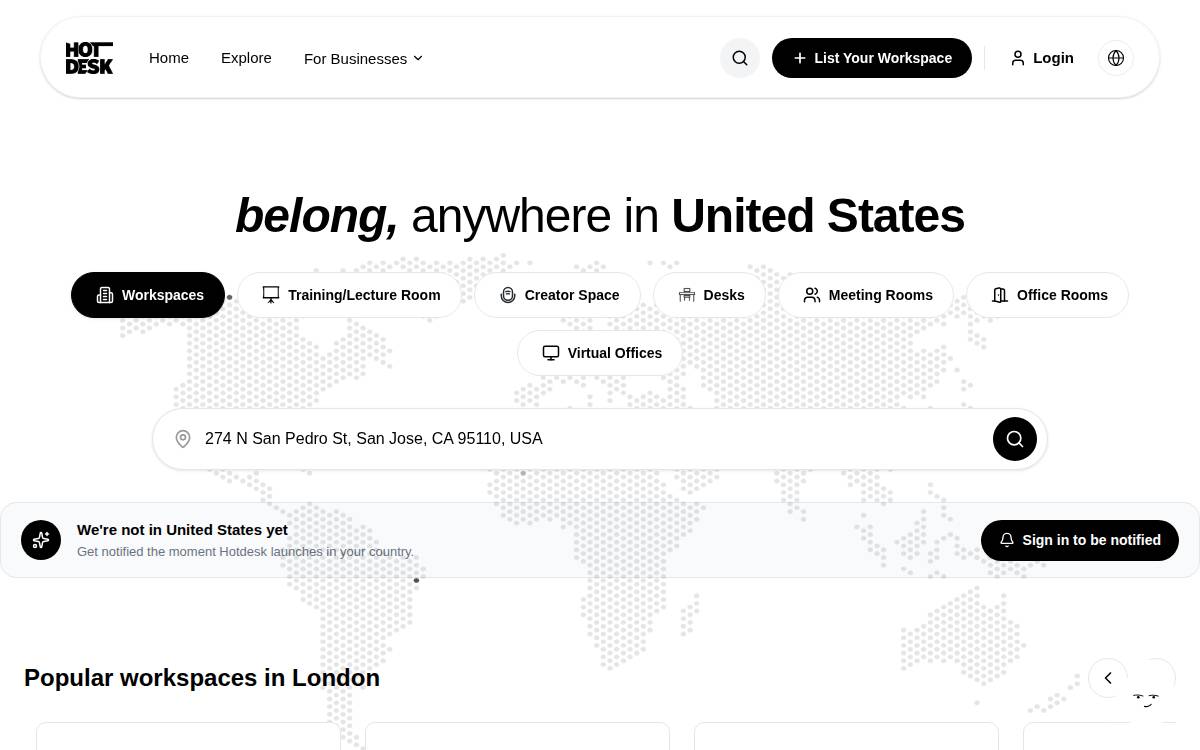Click the location pin icon
The height and width of the screenshot is (750, 1200).
click(x=183, y=439)
